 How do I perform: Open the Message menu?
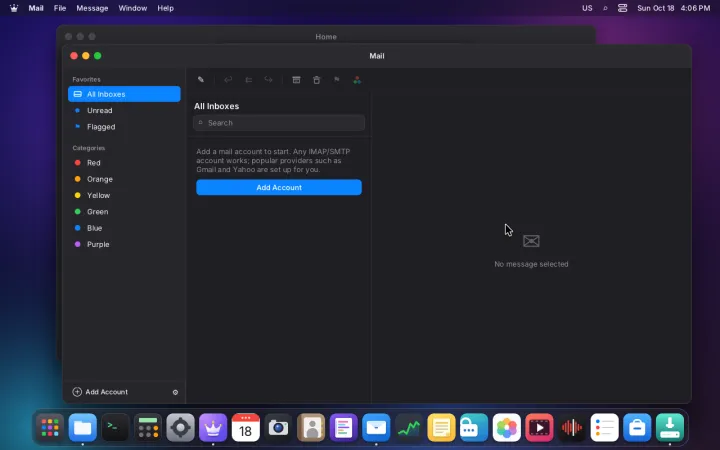tap(92, 8)
